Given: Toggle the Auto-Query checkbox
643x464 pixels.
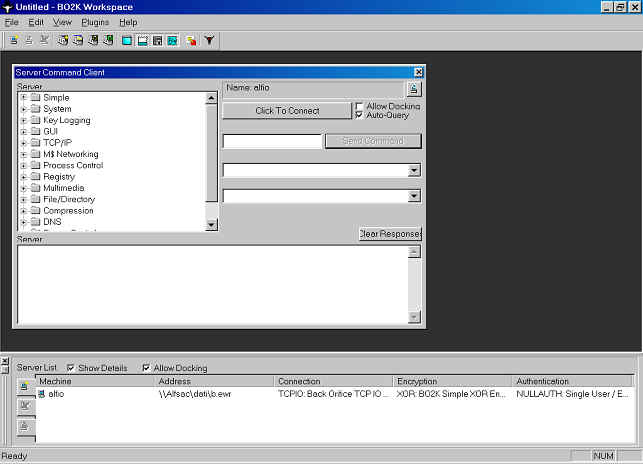Looking at the screenshot, I should pos(359,115).
